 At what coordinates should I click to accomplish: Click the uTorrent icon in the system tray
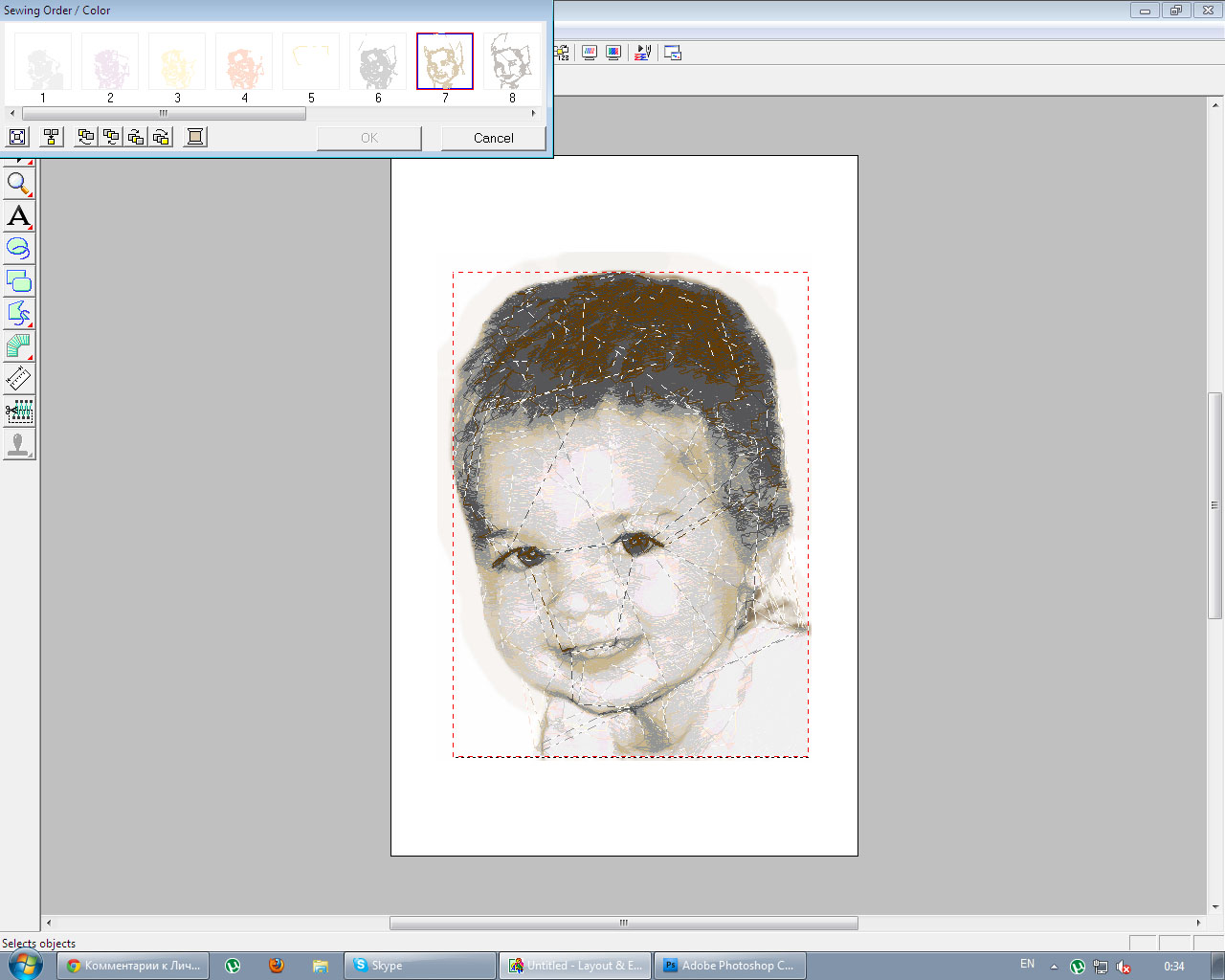point(1078,967)
